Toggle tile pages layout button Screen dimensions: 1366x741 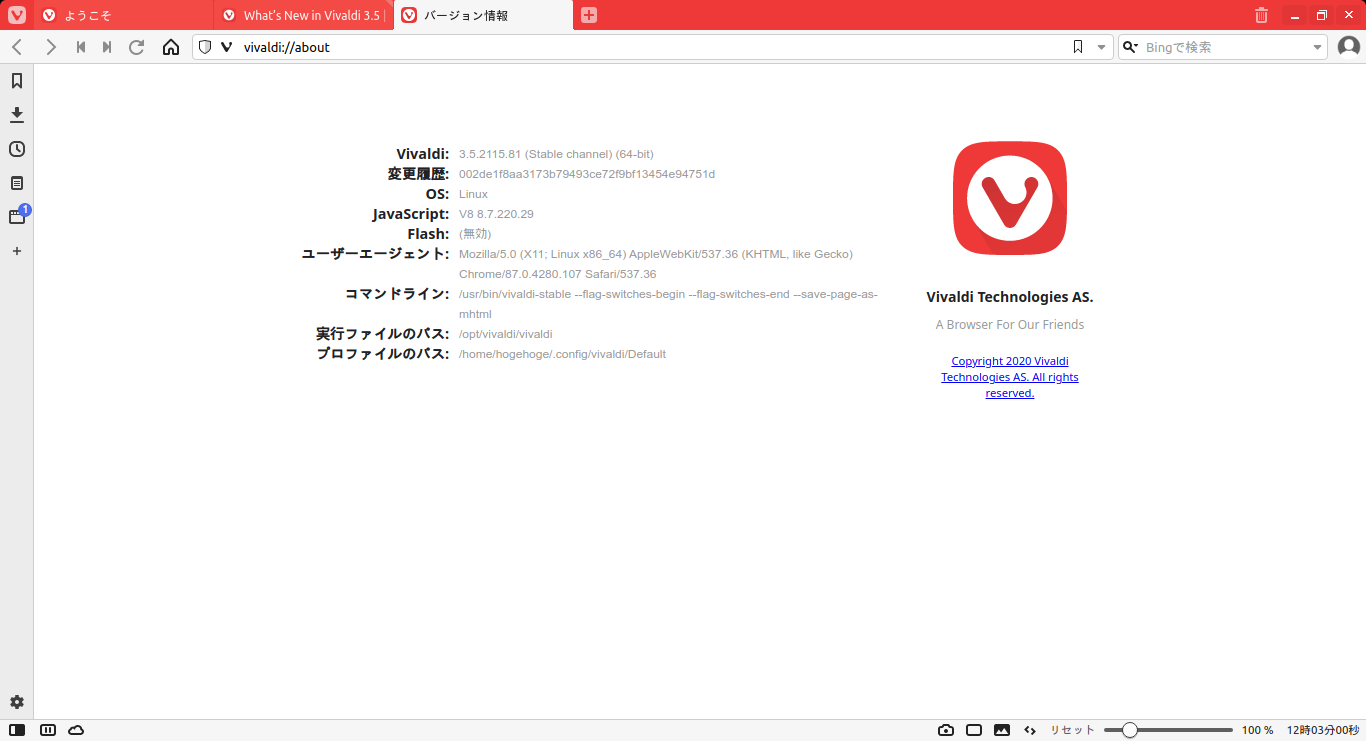coord(974,730)
